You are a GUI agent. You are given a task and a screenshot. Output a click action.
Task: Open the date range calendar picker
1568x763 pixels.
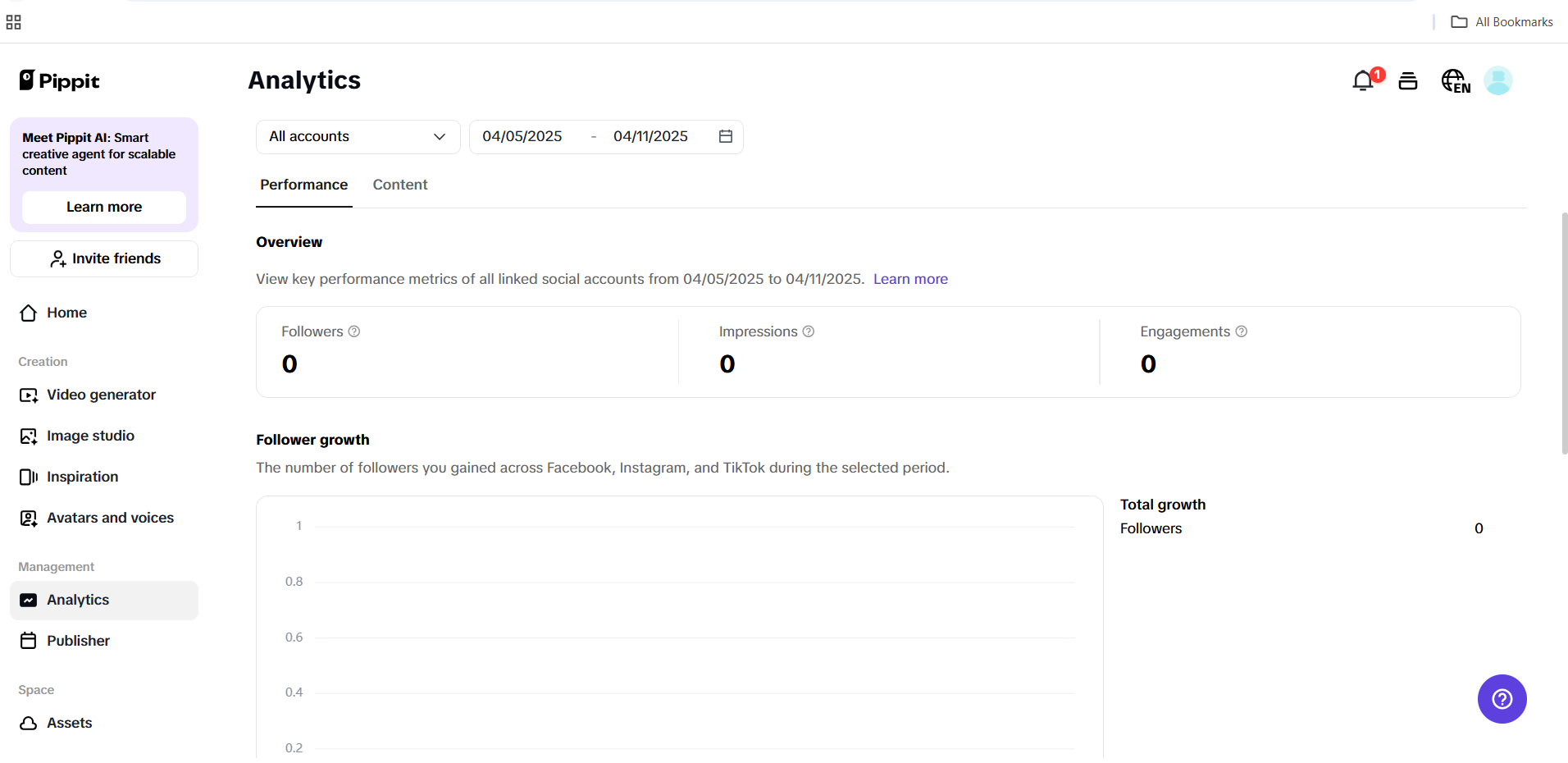coord(724,136)
